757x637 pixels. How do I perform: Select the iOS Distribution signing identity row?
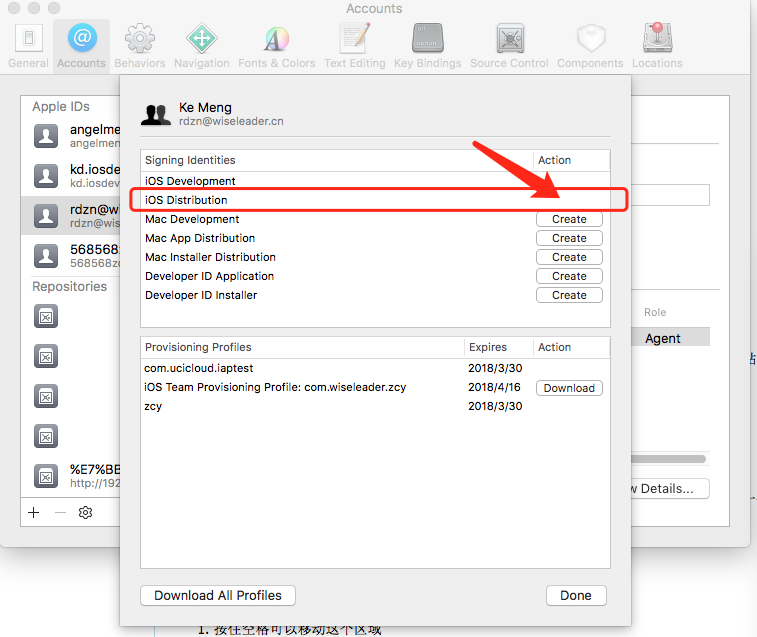click(375, 200)
